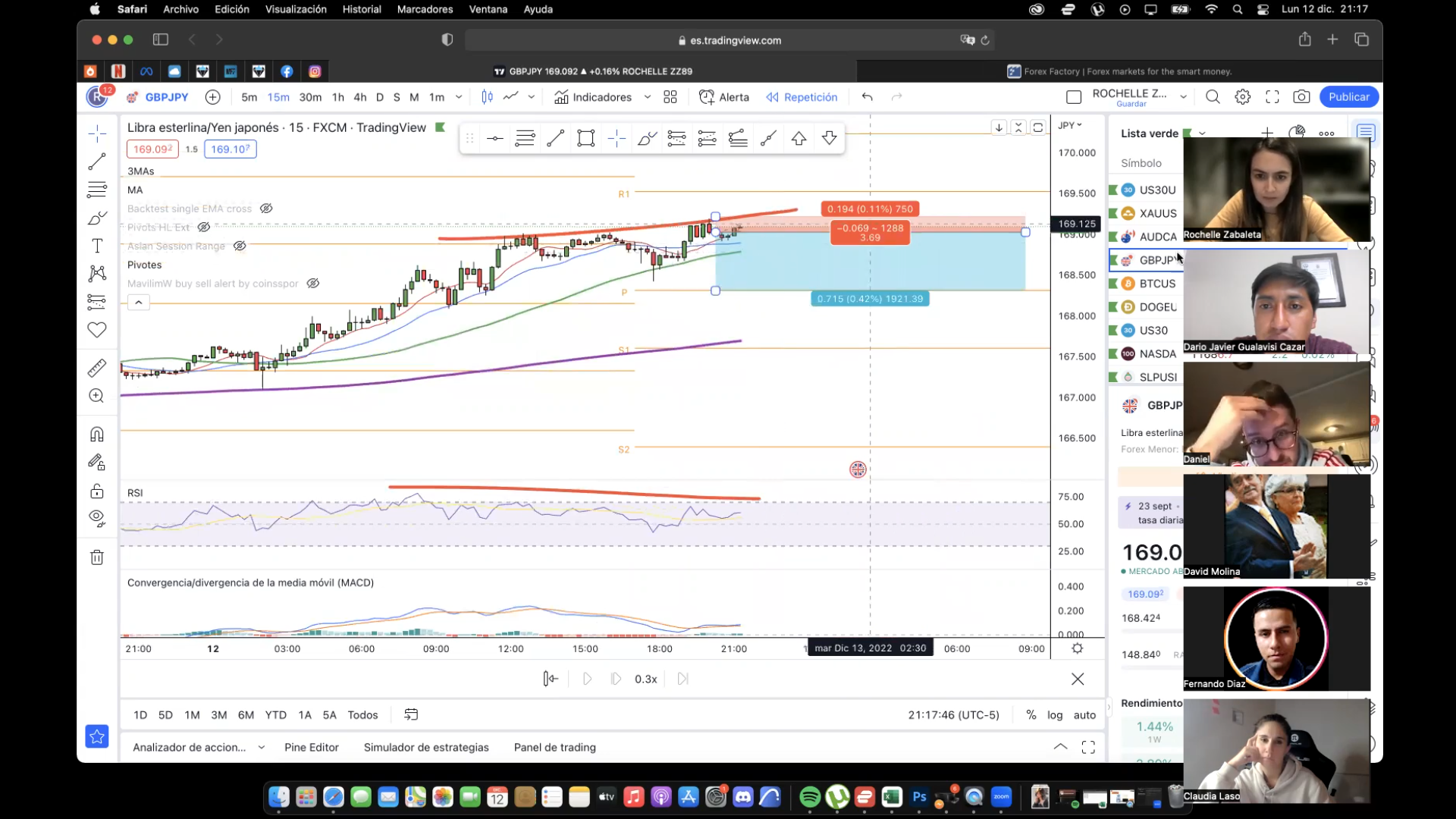This screenshot has height=819, width=1456.
Task: Undo the last chart action
Action: (868, 97)
